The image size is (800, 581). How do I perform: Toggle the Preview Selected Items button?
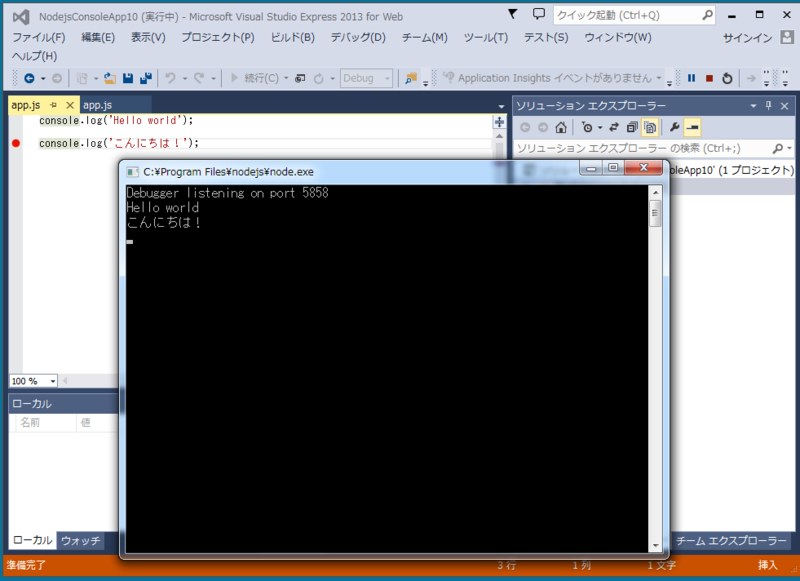click(x=692, y=127)
